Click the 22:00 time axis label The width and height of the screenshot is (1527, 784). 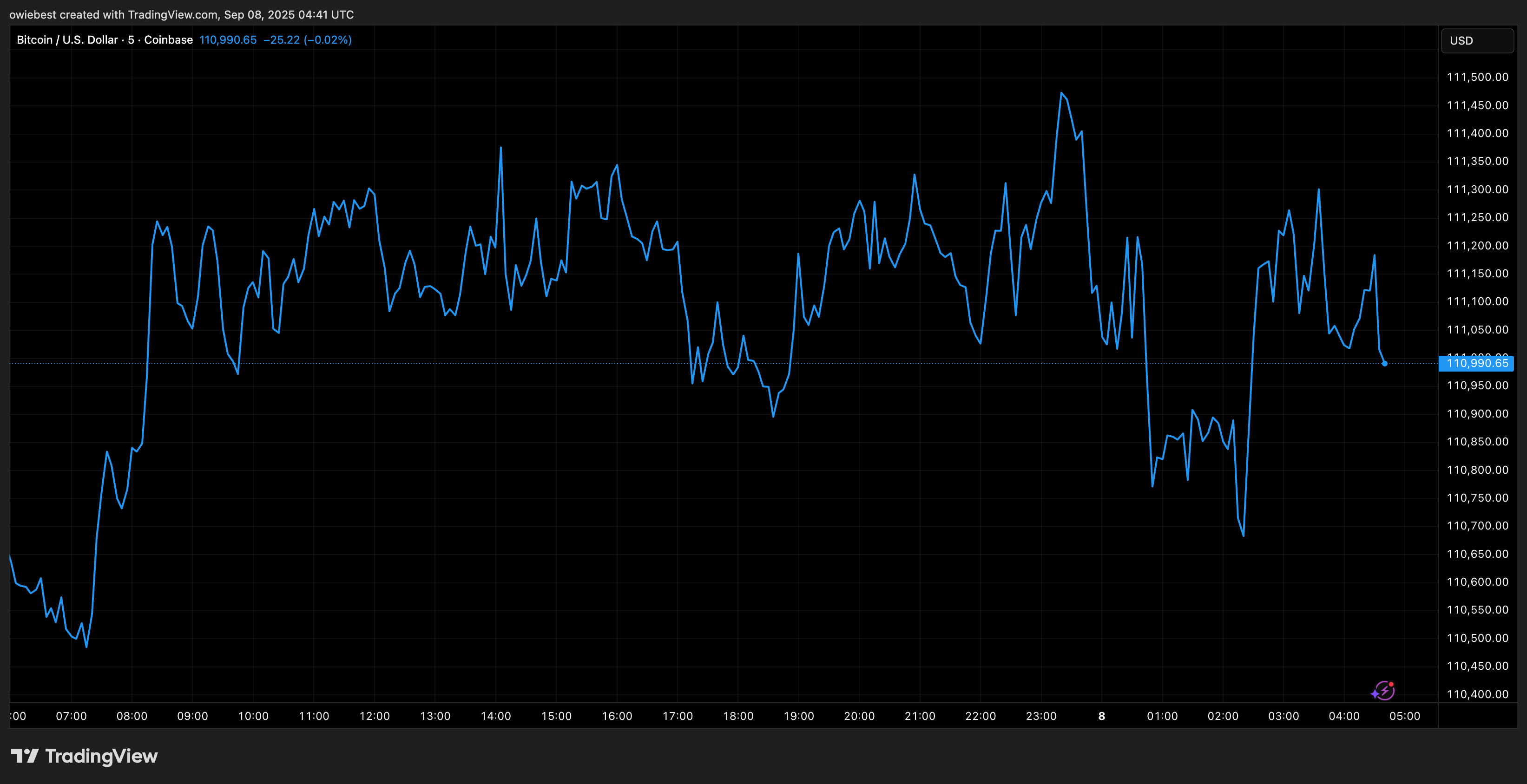pyautogui.click(x=981, y=716)
